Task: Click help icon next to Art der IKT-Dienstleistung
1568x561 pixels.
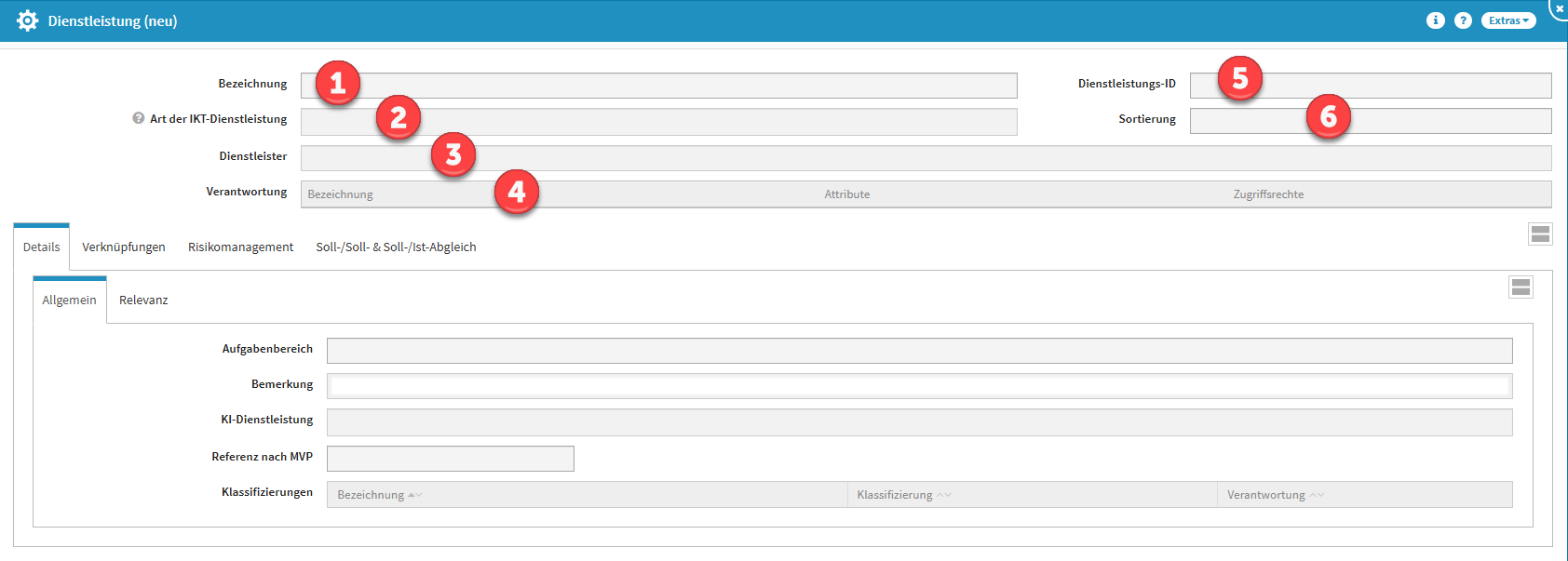Action: 138,118
